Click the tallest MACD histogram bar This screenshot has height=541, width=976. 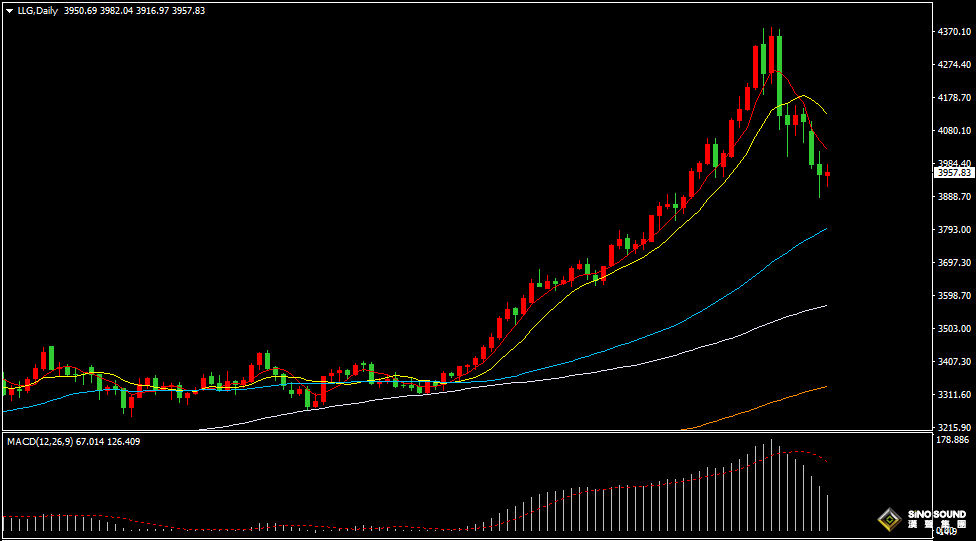[771, 485]
